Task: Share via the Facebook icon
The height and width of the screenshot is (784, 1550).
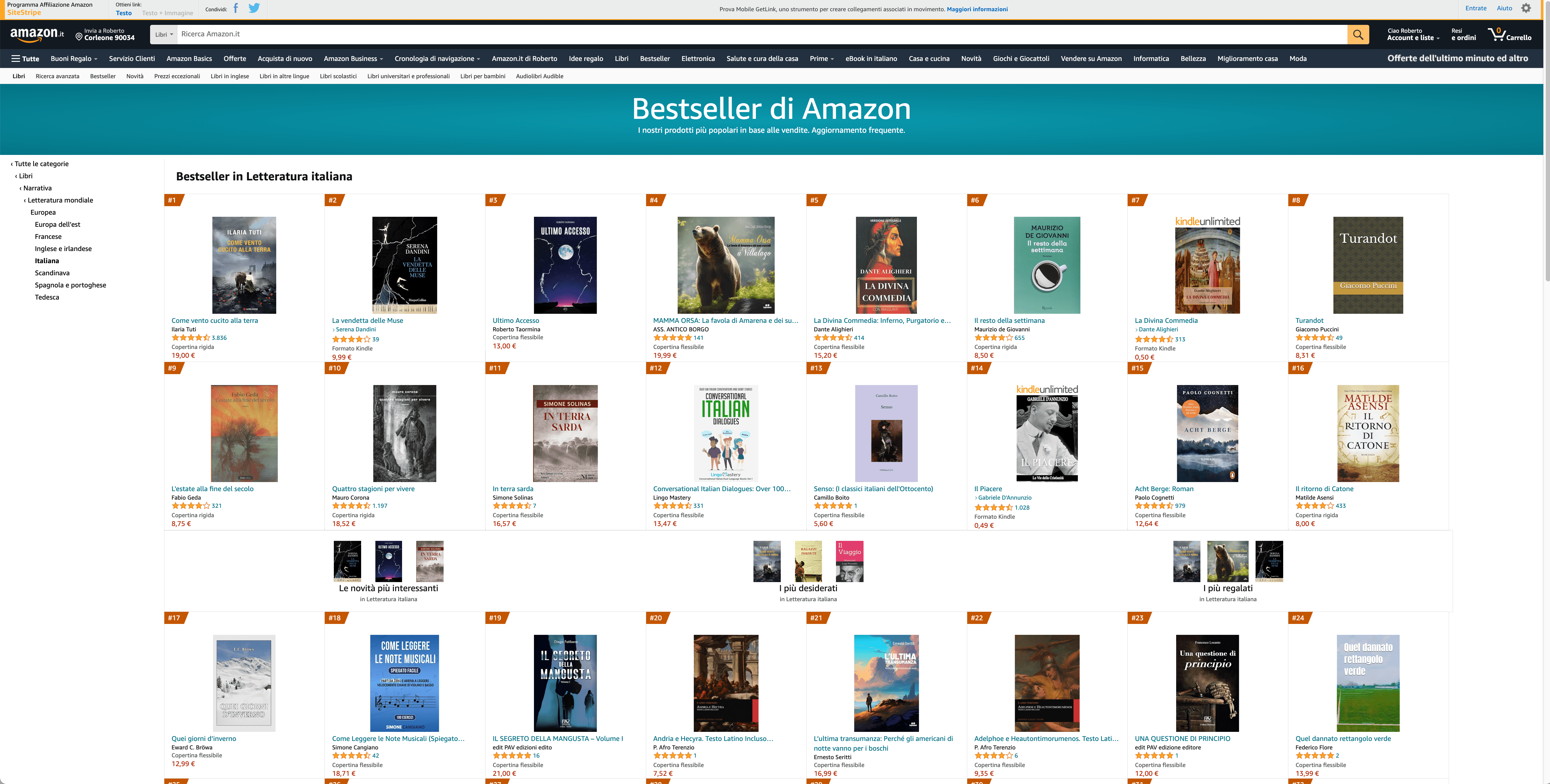Action: click(x=235, y=8)
